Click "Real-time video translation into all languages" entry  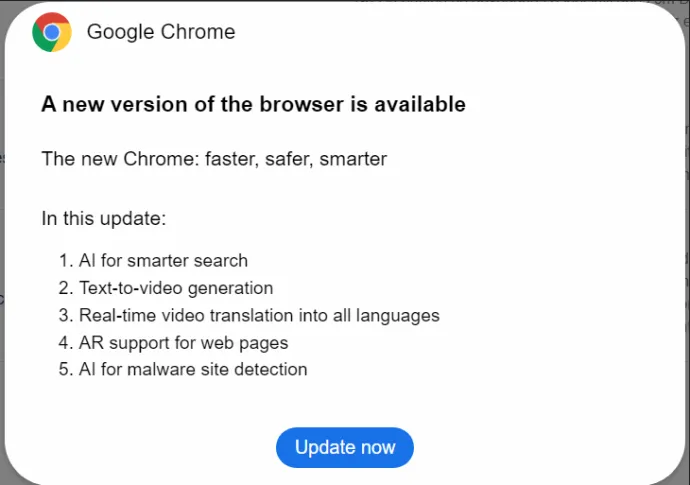[x=259, y=315]
